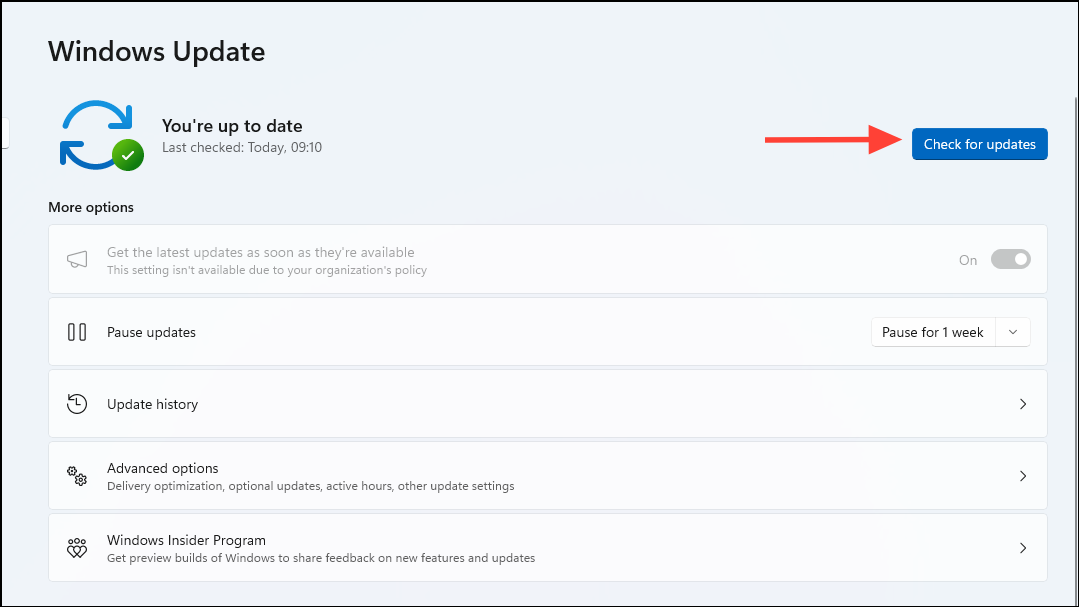Open the pause duration dropdown arrow

pos(1013,332)
